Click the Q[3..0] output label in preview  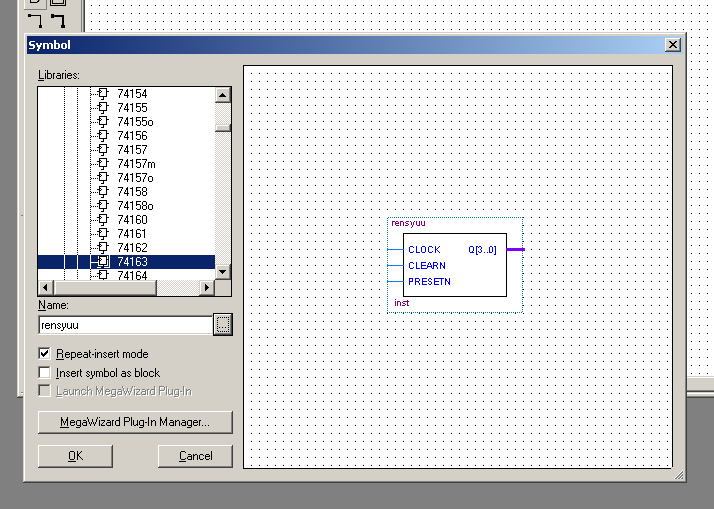482,249
